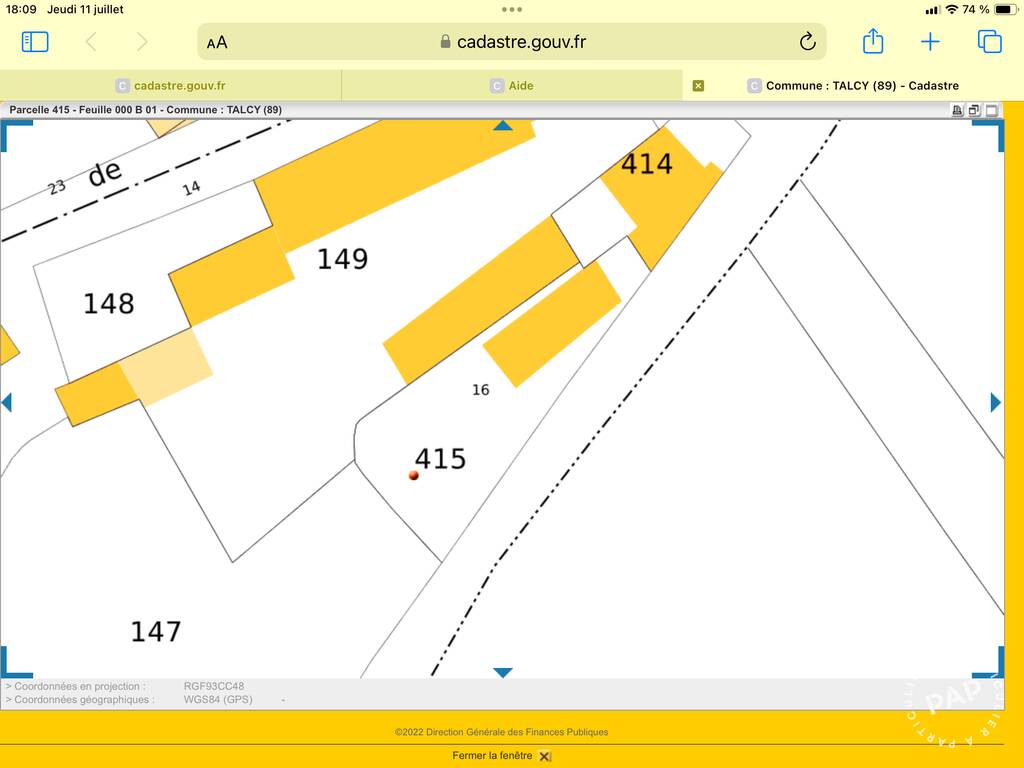
Task: Close the Commune TALCY tab
Action: click(x=698, y=86)
